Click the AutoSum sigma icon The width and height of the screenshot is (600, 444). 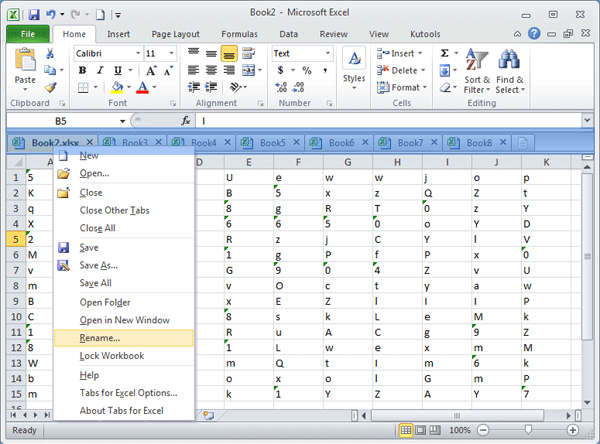tap(445, 53)
